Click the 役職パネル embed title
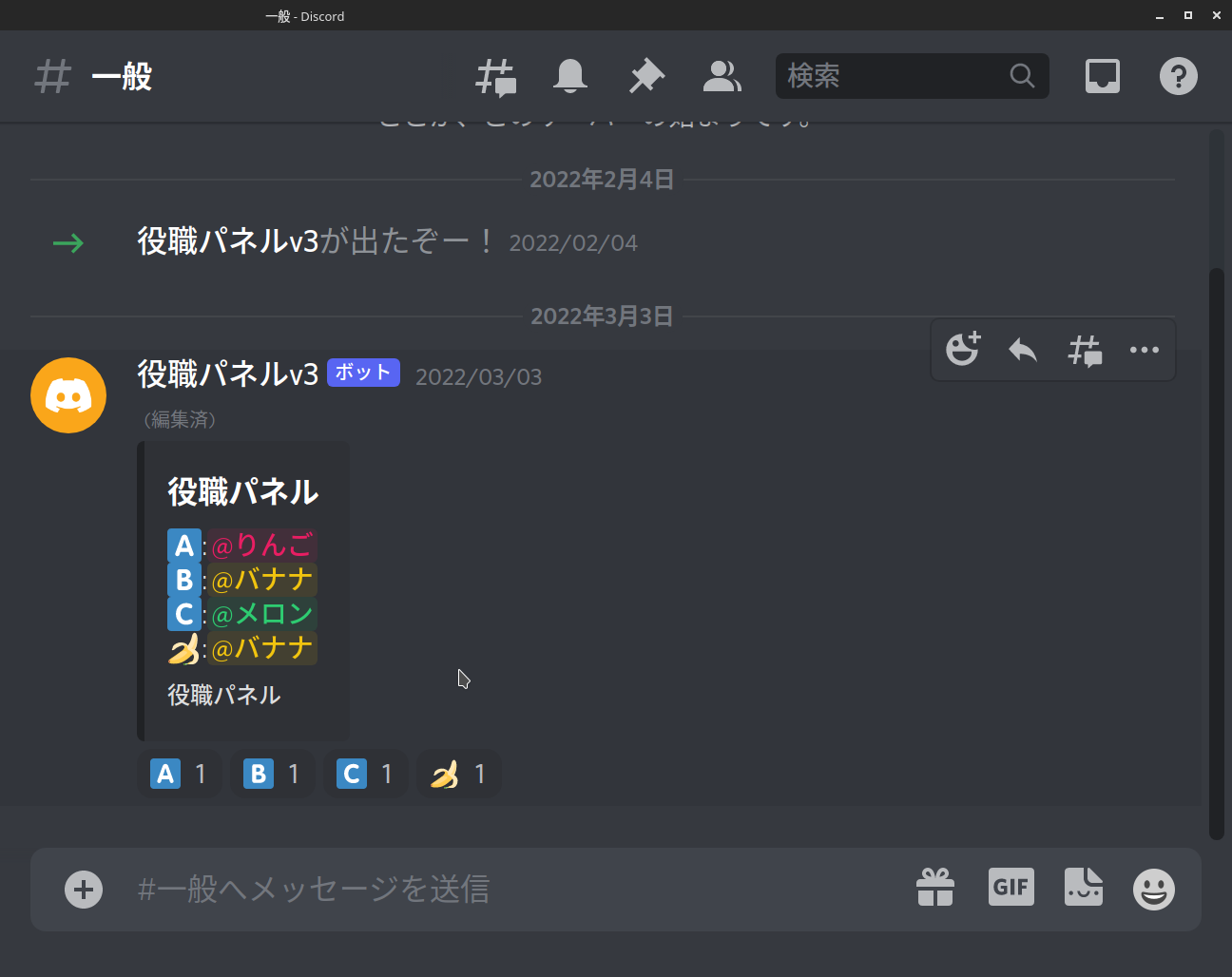This screenshot has height=977, width=1232. [243, 491]
